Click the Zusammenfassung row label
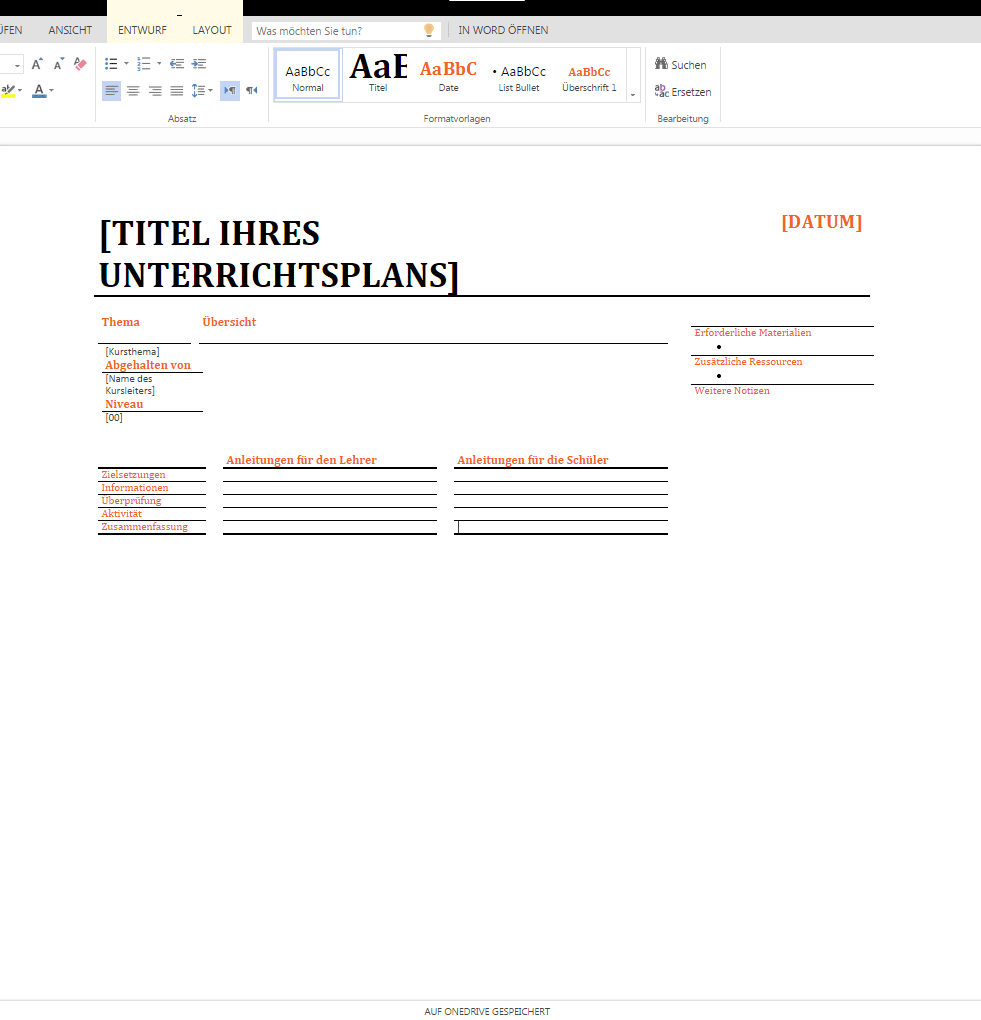Image resolution: width=981 pixels, height=1020 pixels. click(x=144, y=527)
